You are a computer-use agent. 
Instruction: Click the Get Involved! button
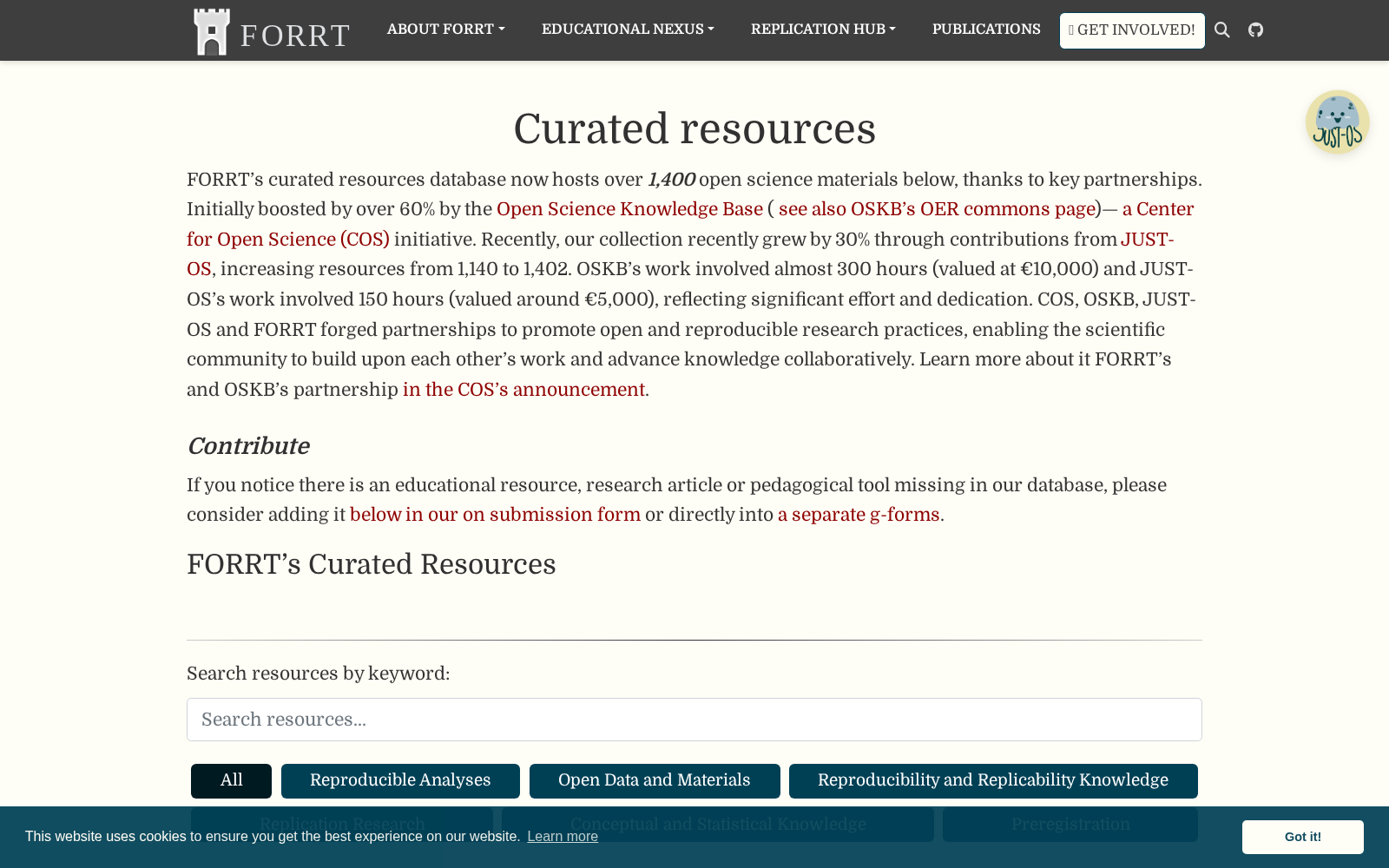pyautogui.click(x=1132, y=30)
